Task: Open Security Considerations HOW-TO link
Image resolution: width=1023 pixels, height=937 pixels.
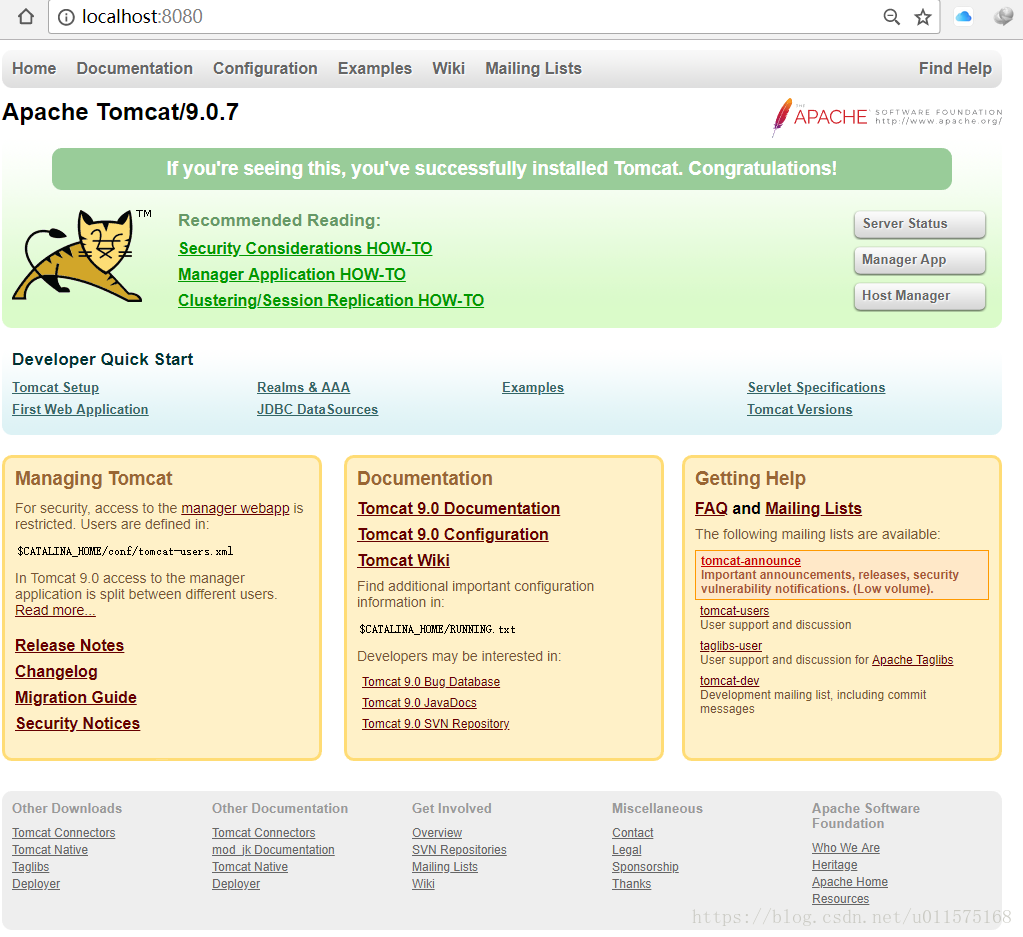Action: [x=305, y=249]
